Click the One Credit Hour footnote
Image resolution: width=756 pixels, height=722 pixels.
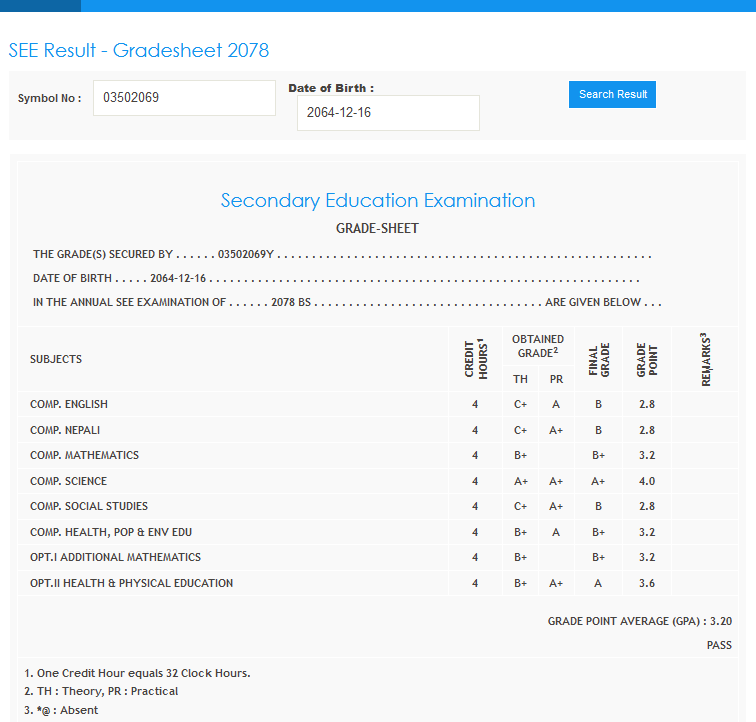click(136, 673)
